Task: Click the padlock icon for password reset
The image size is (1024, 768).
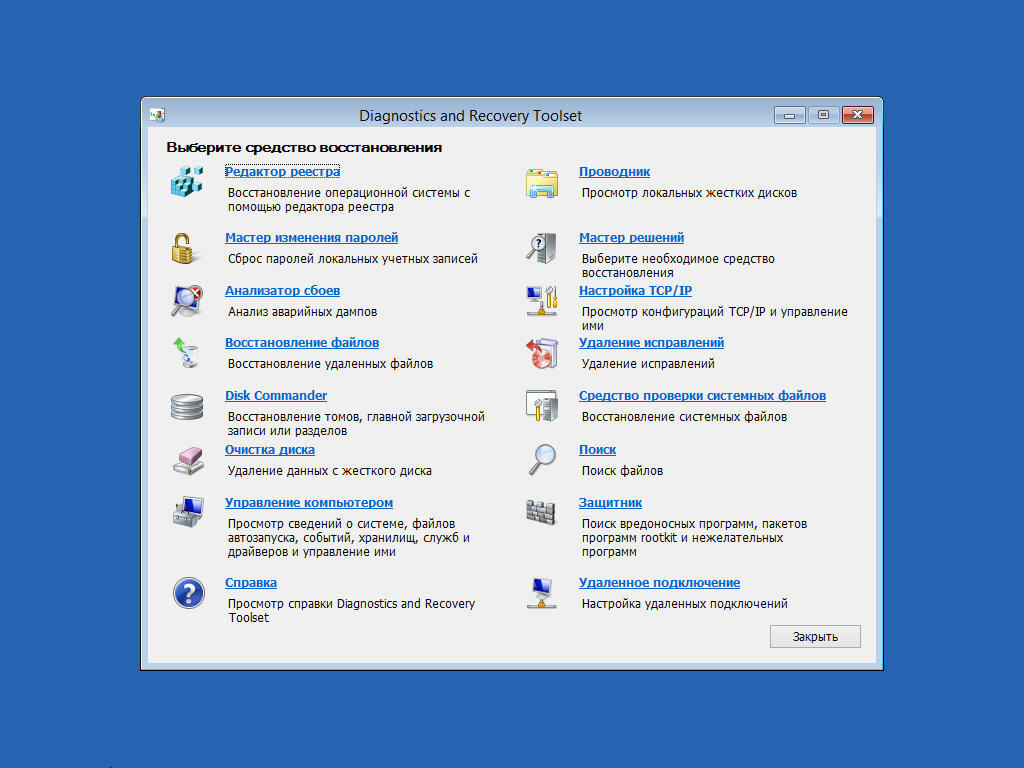Action: [186, 248]
